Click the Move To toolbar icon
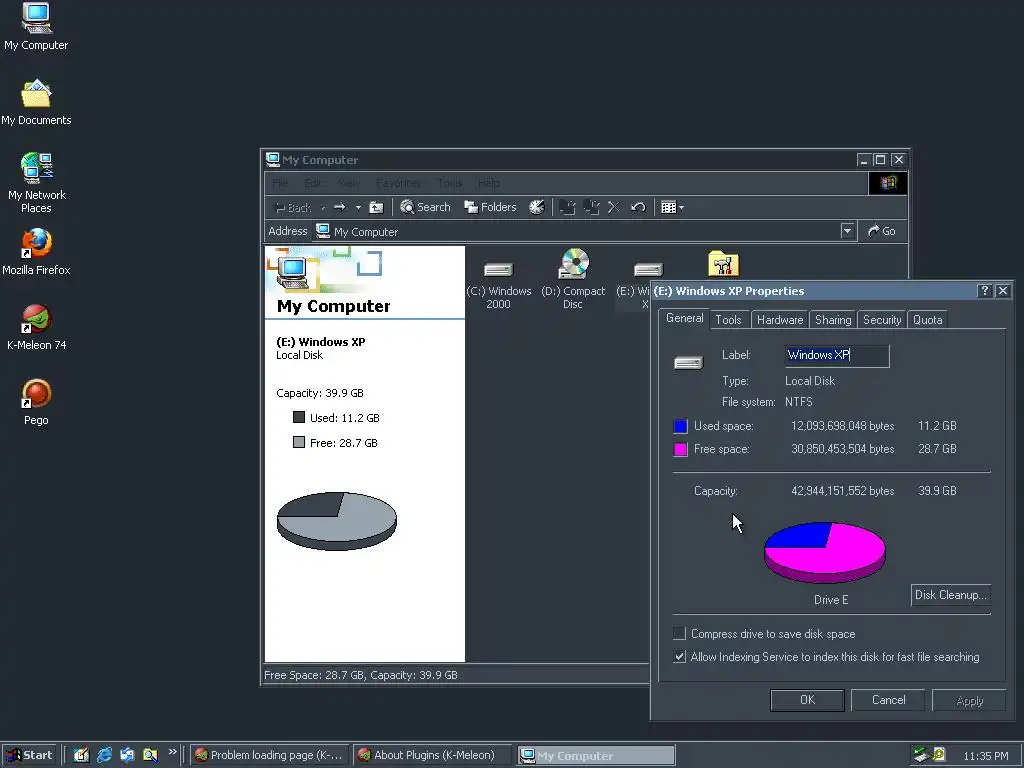The height and width of the screenshot is (768, 1024). pyautogui.click(x=568, y=208)
